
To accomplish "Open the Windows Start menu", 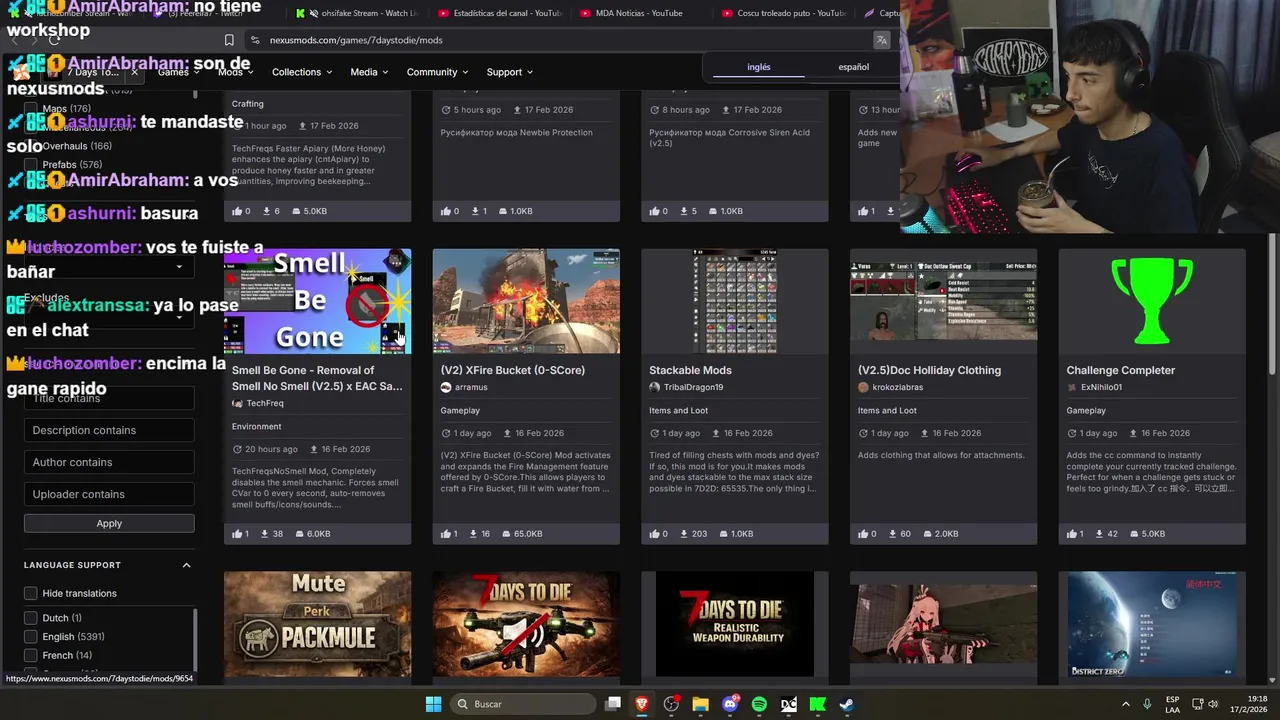I will click(x=433, y=704).
